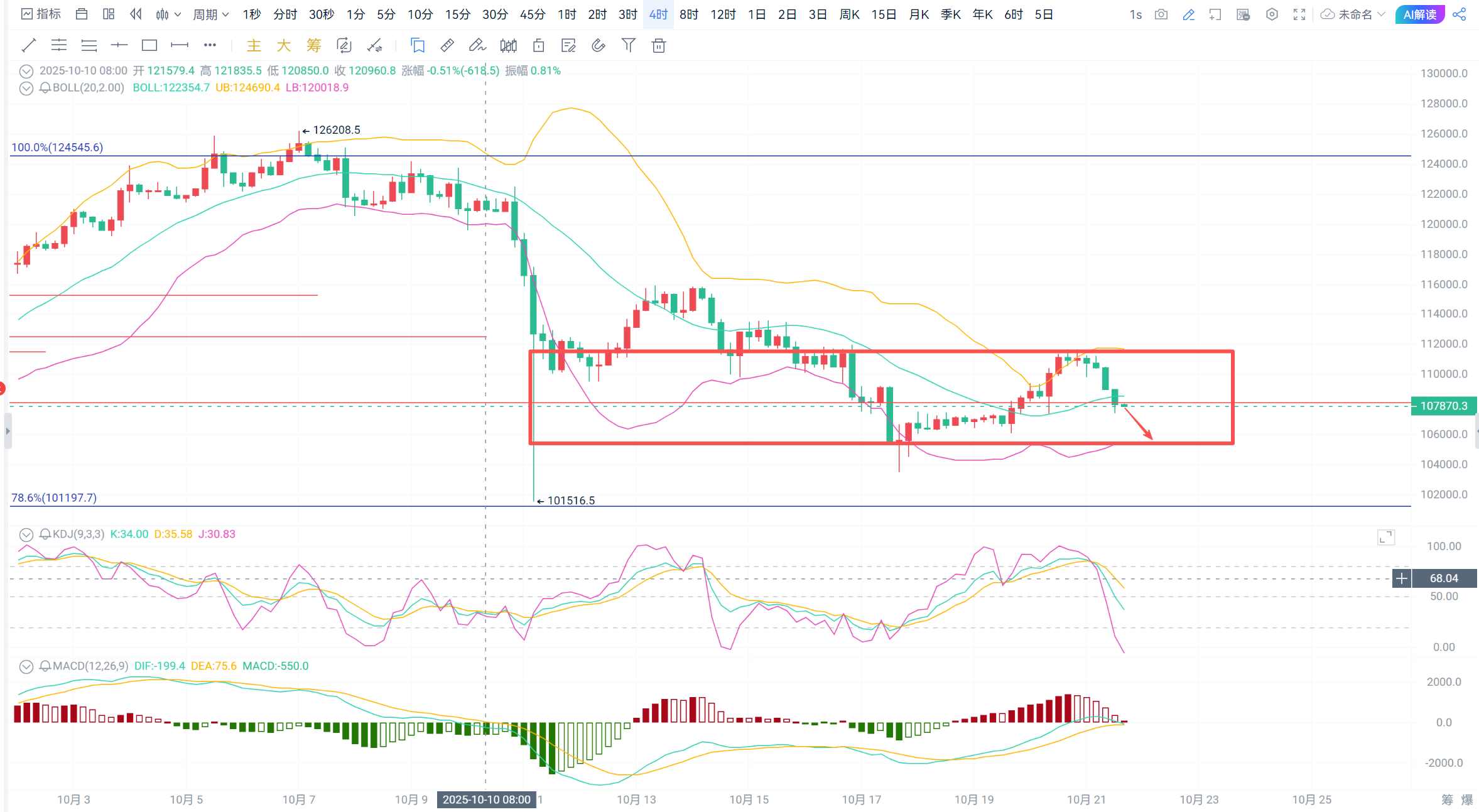Screen dimensions: 1479x812
Task: Take a chart screenshot with camera icon
Action: (1161, 14)
